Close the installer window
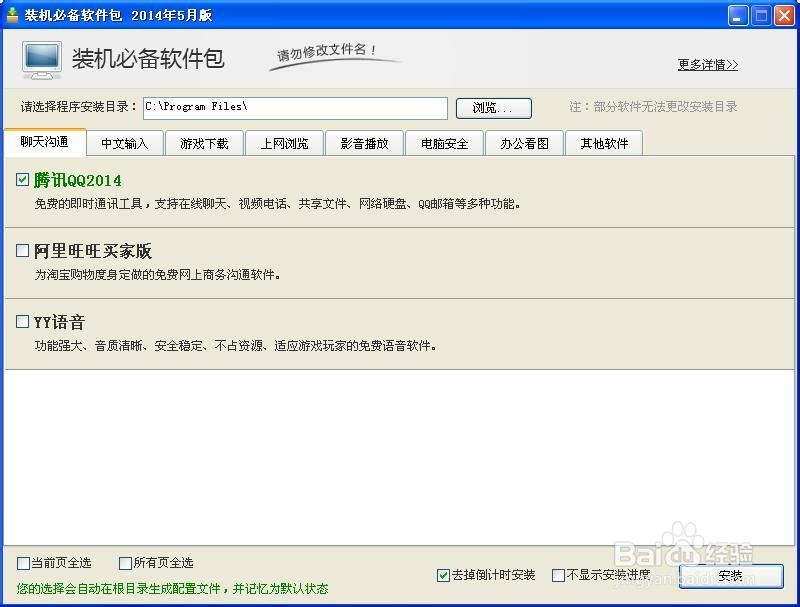This screenshot has width=800, height=607. 784,16
